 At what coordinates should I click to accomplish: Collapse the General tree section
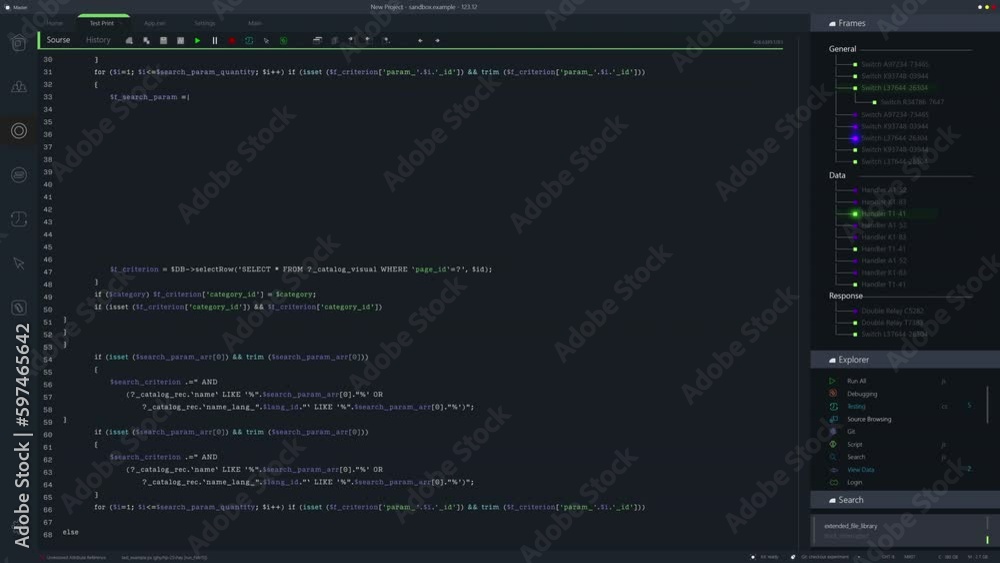coord(842,49)
